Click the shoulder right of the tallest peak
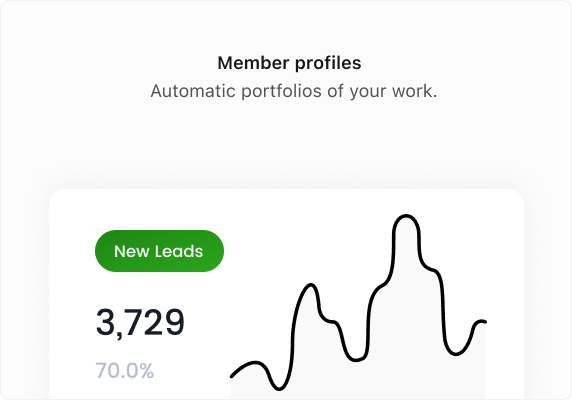Screen dimensions: 572x400 tap(432, 270)
